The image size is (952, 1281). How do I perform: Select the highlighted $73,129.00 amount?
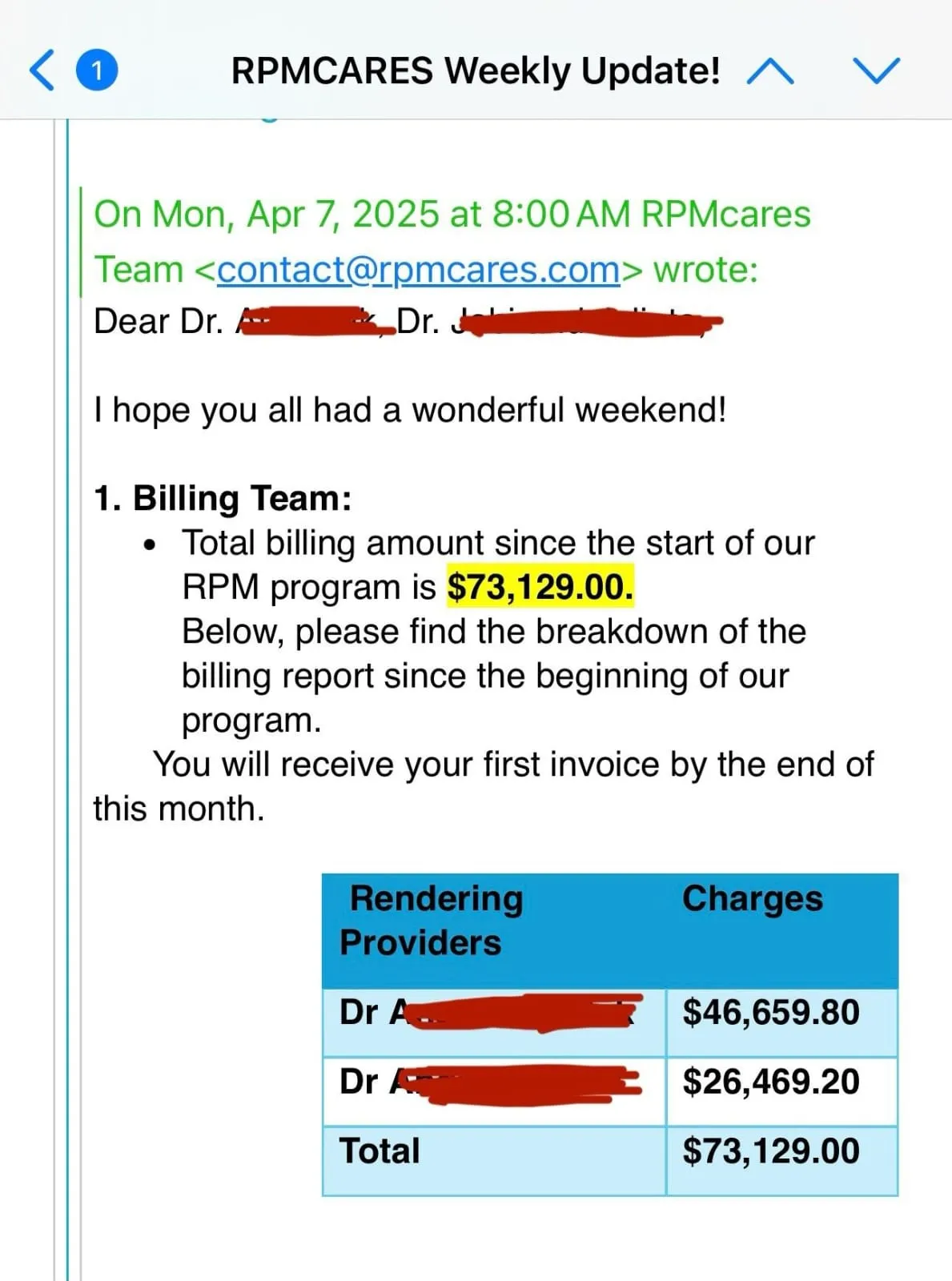tap(540, 587)
